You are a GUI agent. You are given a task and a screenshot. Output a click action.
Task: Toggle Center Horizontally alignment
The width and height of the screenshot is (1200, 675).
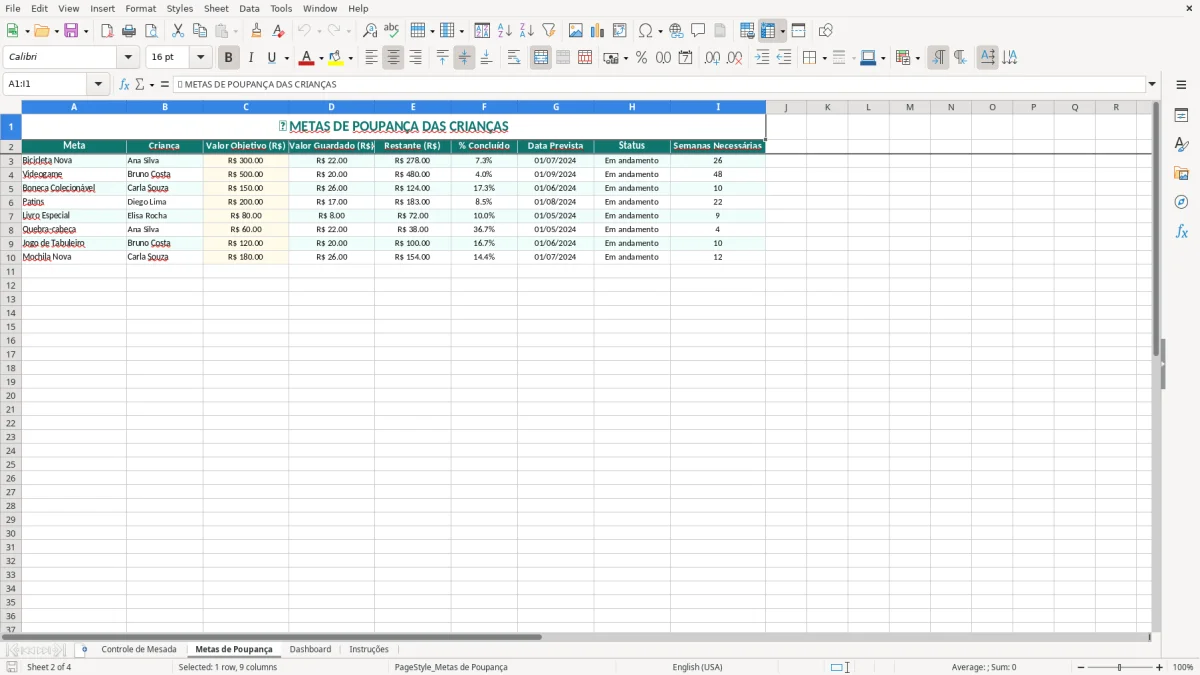tap(394, 58)
